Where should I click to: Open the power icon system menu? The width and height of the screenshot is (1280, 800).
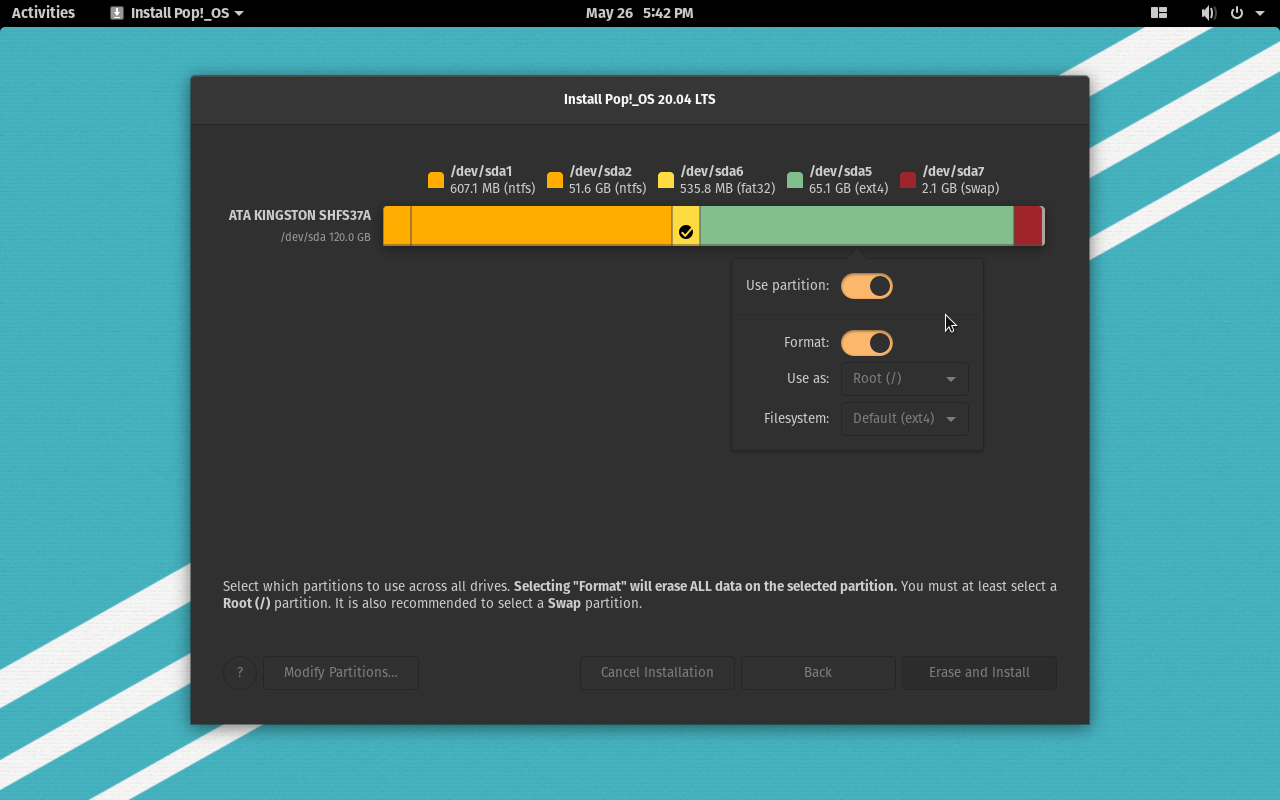point(1237,13)
